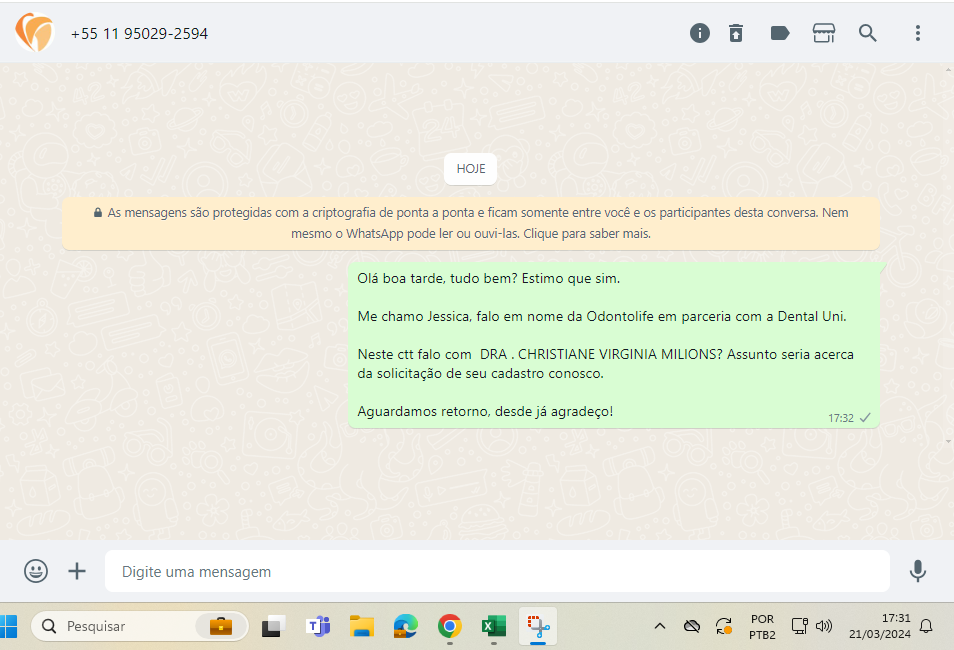Open Excel from the taskbar
This screenshot has width=954, height=650.
coord(493,626)
